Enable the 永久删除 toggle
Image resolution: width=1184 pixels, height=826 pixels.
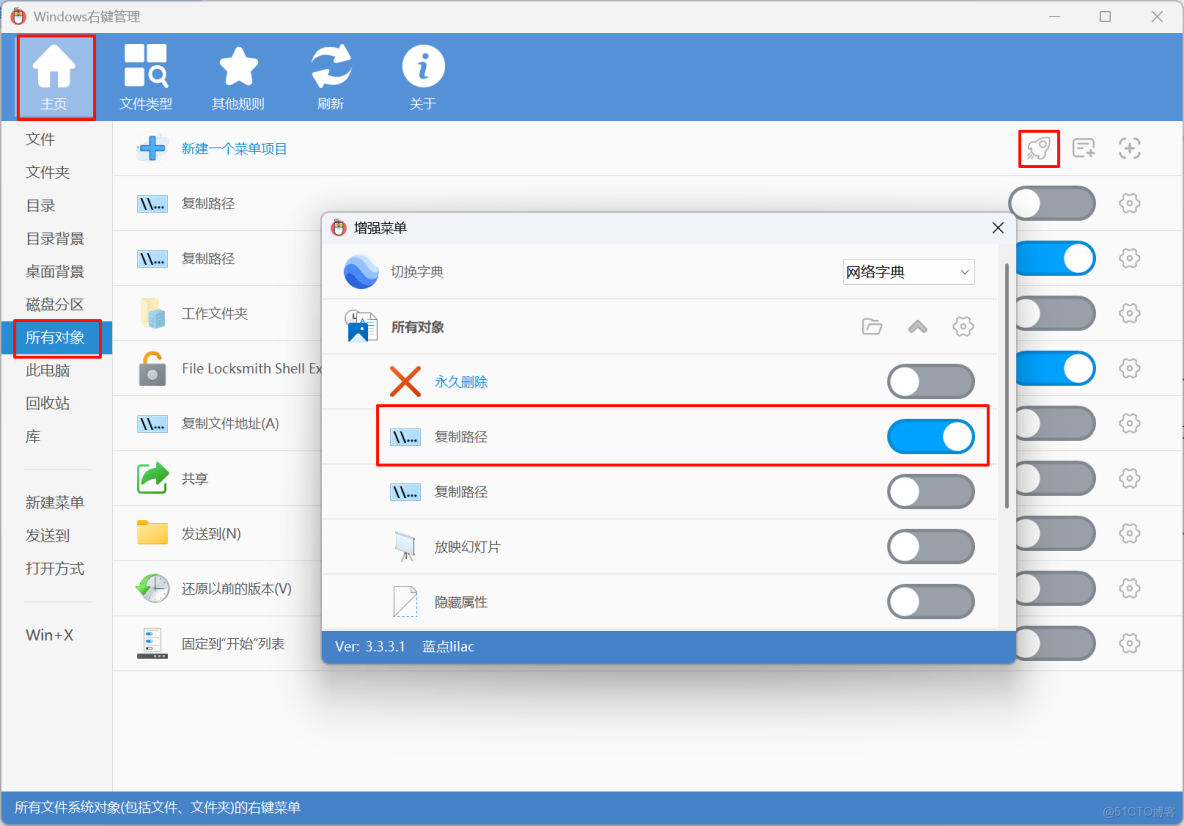click(931, 382)
